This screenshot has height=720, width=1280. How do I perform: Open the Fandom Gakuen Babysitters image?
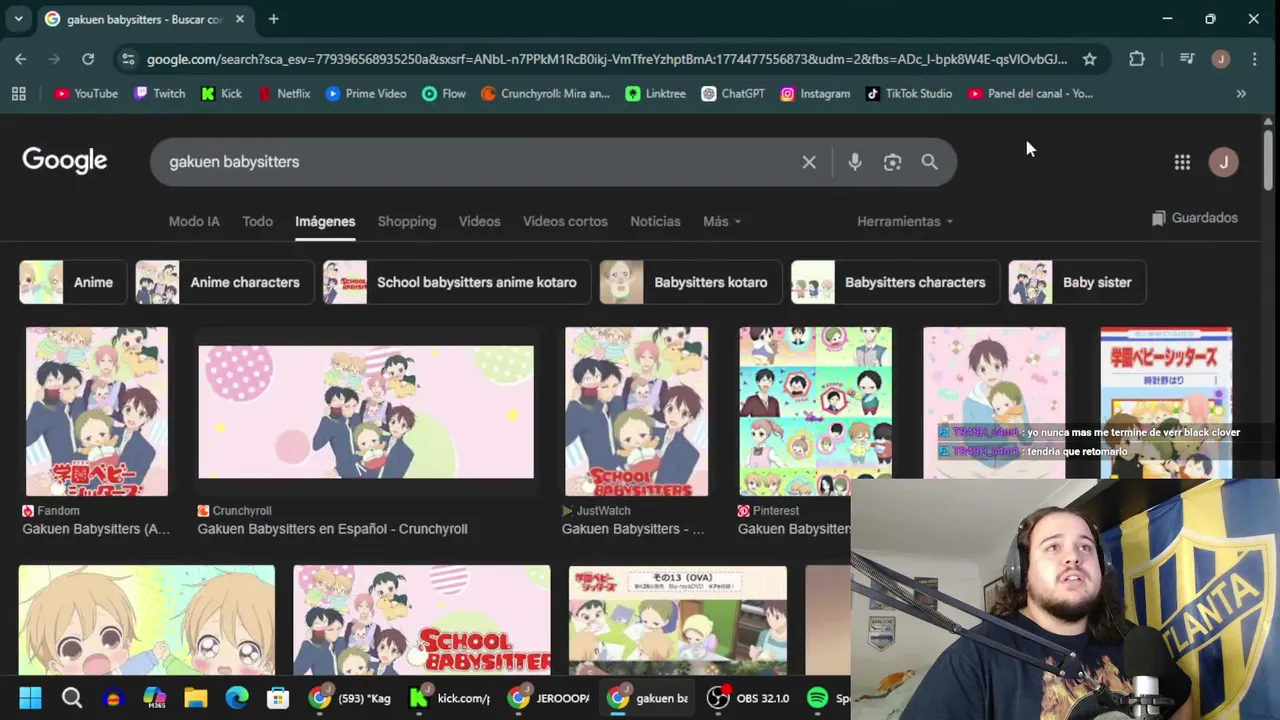click(x=97, y=411)
